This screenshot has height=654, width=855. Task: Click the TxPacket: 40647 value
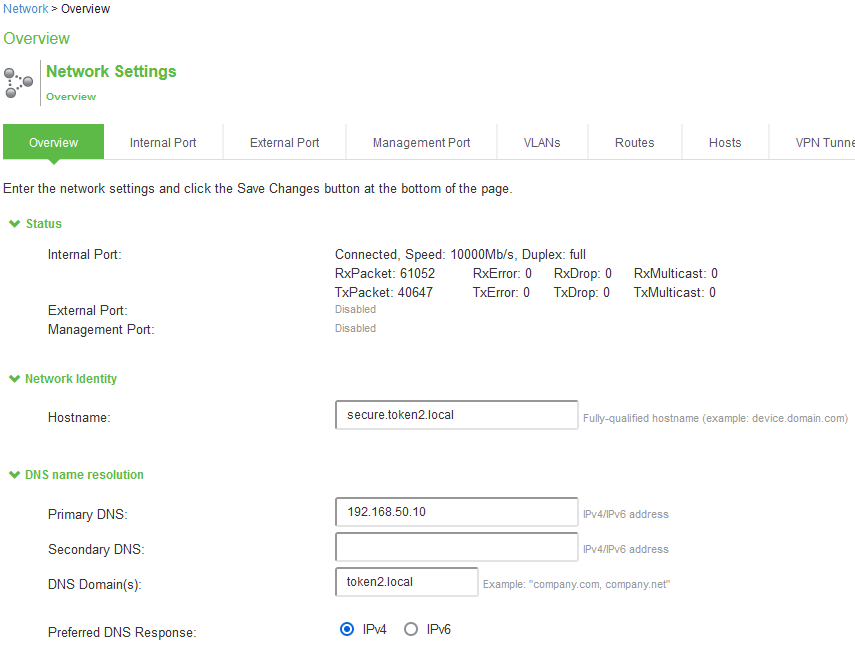coord(384,292)
